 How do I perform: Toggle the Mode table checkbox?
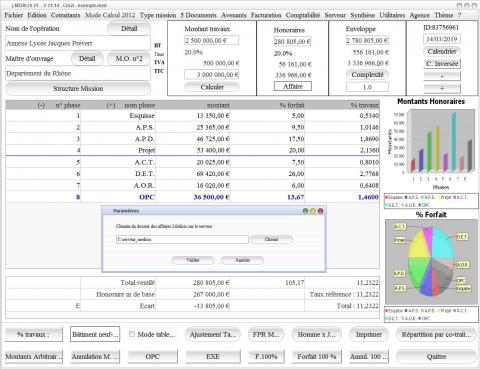[x=132, y=334]
